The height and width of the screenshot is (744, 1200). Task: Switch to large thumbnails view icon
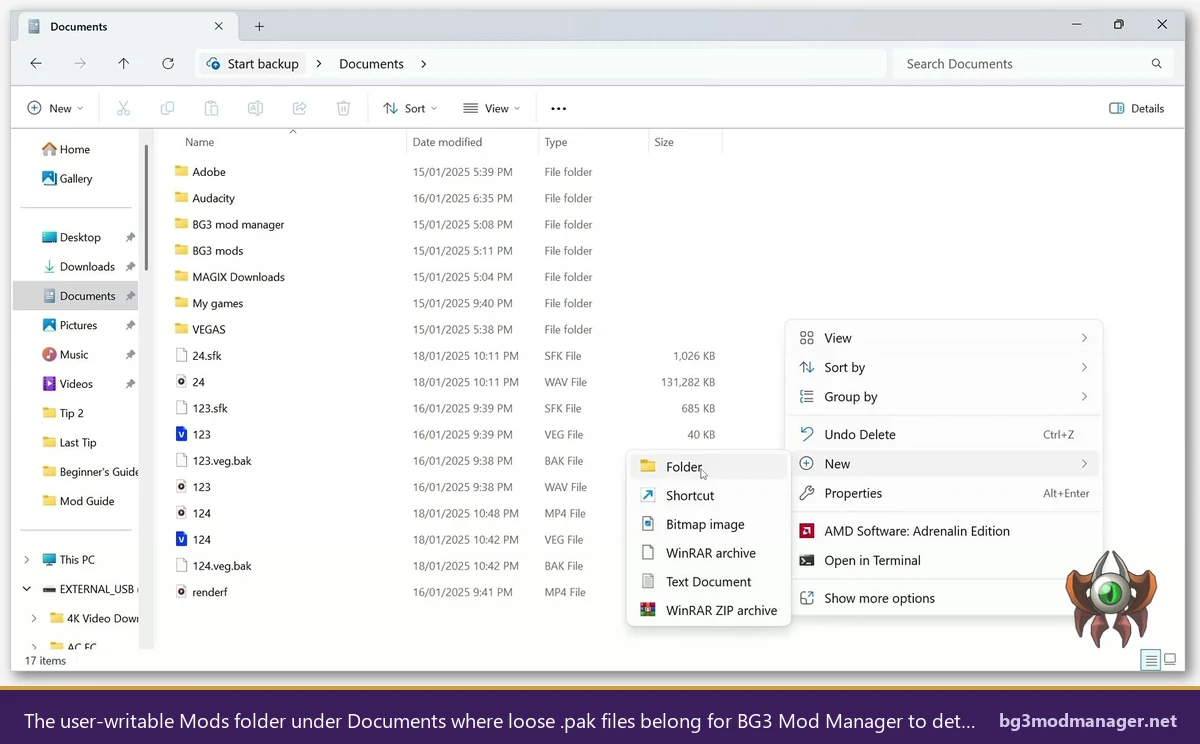pos(1170,660)
